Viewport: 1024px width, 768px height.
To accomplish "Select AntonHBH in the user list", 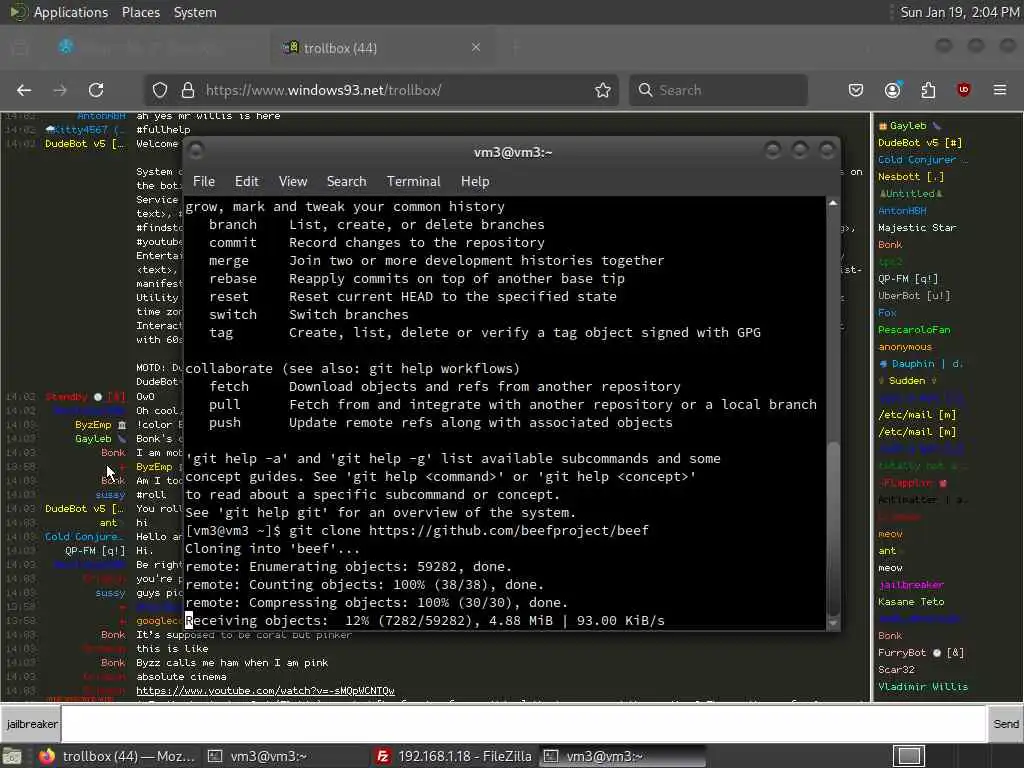I will tap(902, 210).
